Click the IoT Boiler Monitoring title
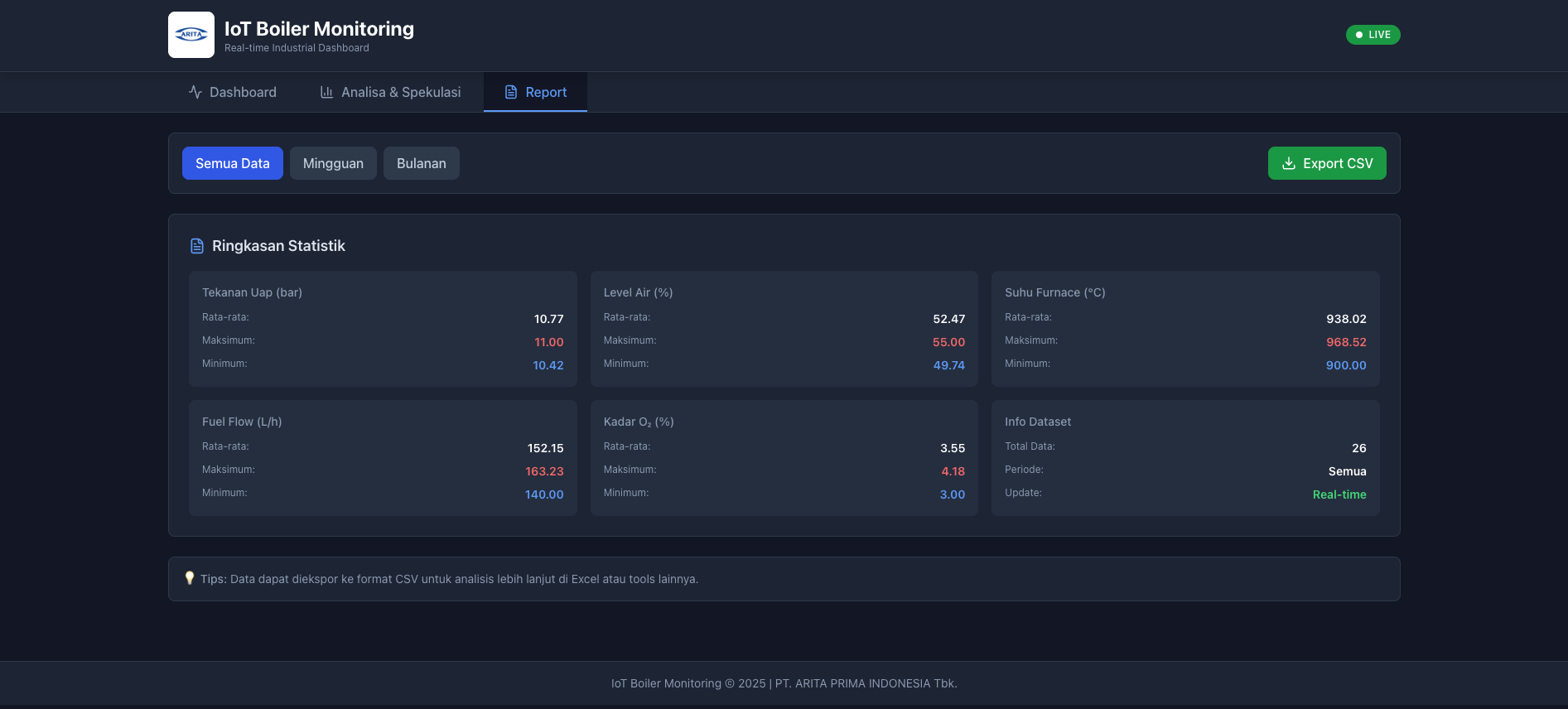Screen dimensions: 1568x709 point(319,29)
